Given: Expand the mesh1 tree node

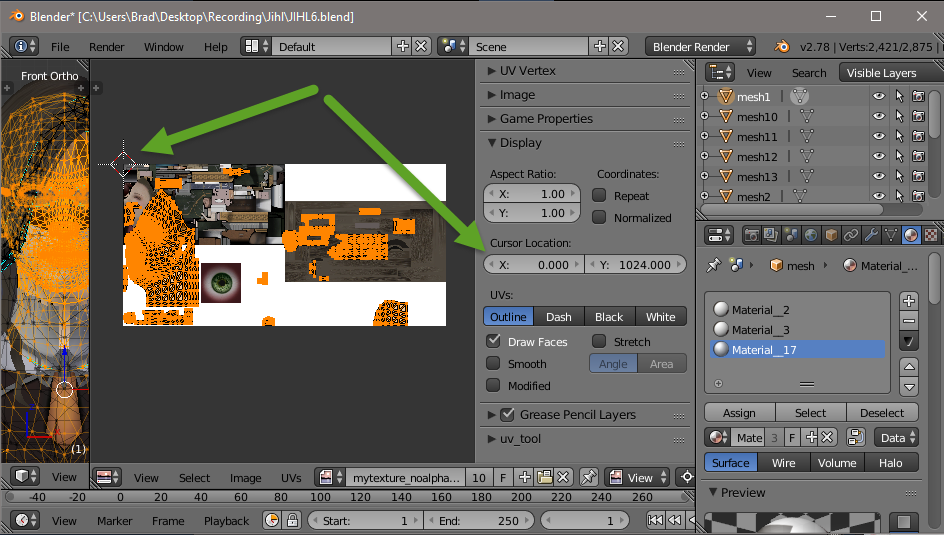Looking at the screenshot, I should (704, 96).
